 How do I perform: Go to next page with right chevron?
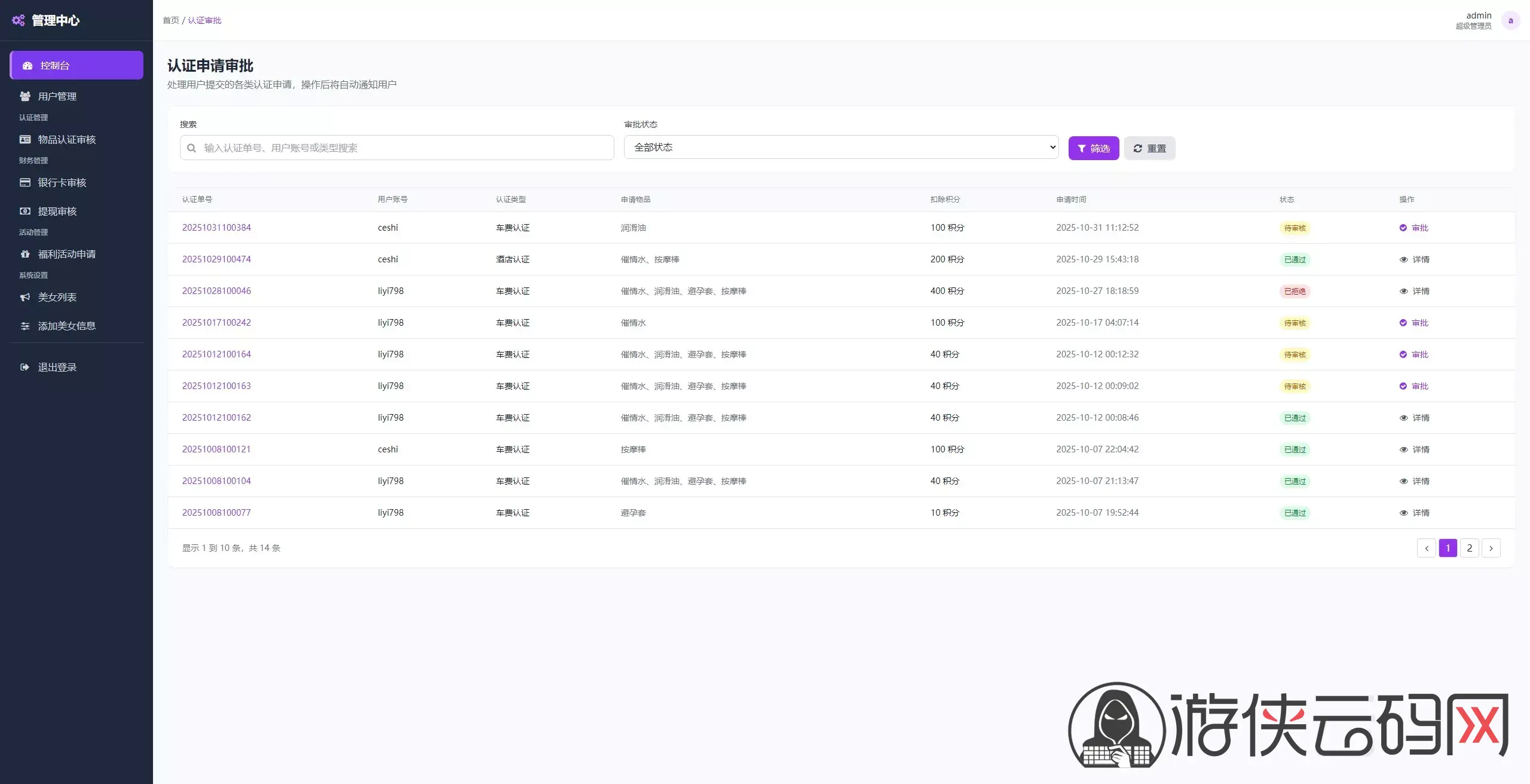tap(1491, 548)
